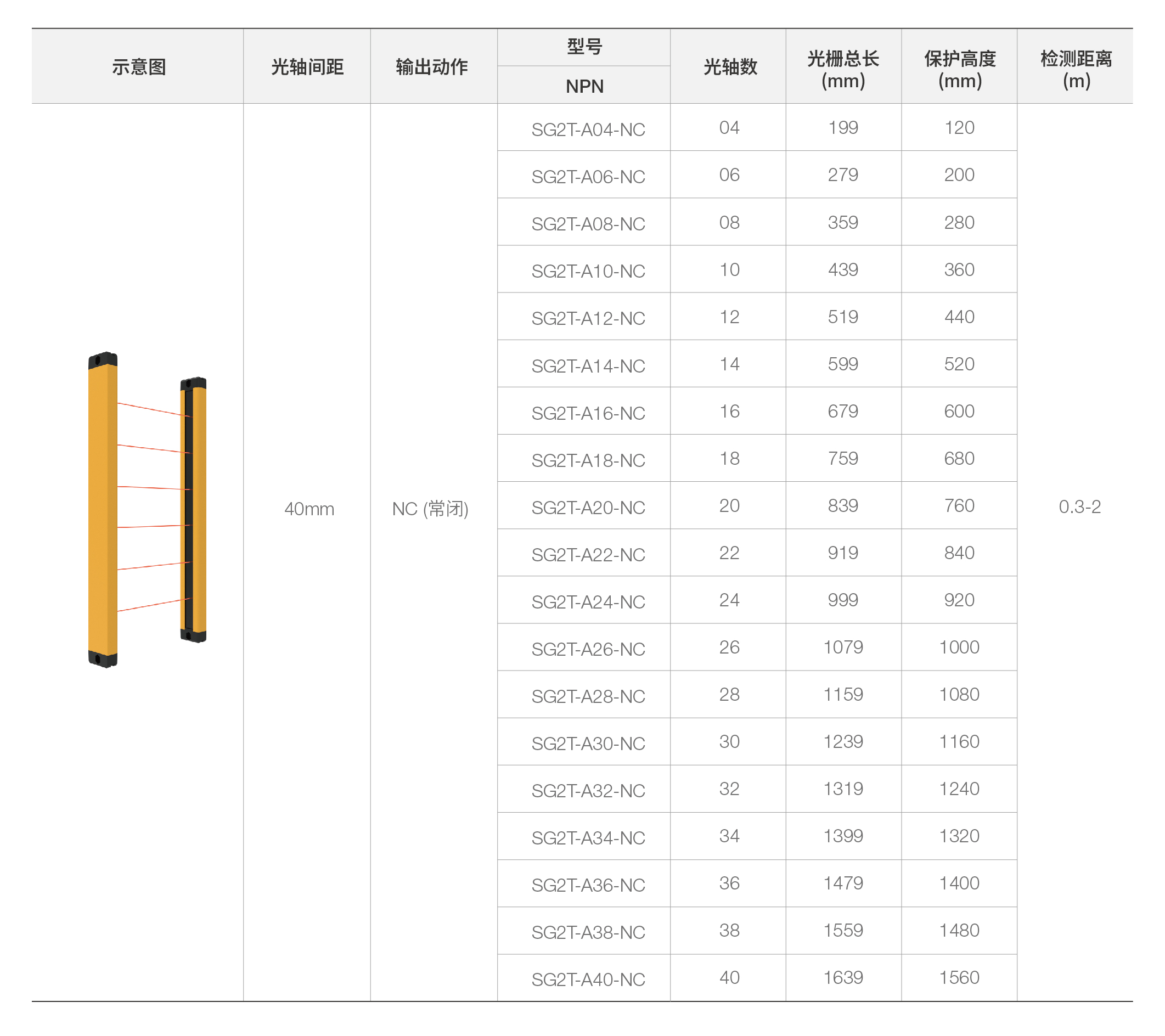Select the SG2T-A20-NC model row
1165x1036 pixels.
(x=588, y=507)
